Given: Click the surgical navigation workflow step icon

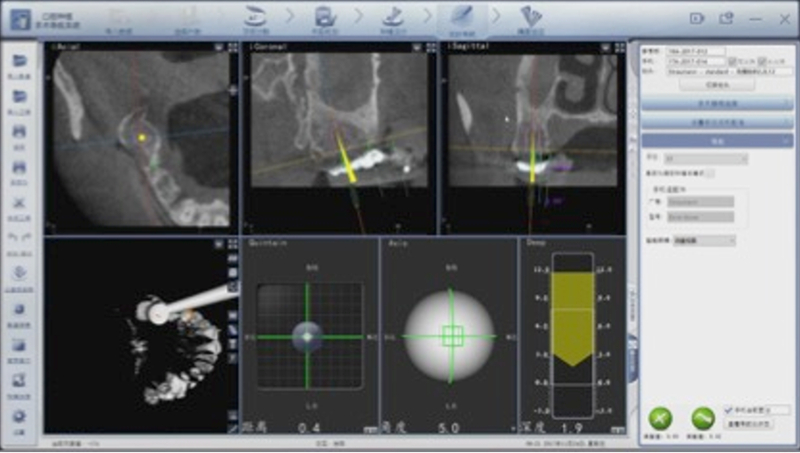Looking at the screenshot, I should [x=462, y=16].
